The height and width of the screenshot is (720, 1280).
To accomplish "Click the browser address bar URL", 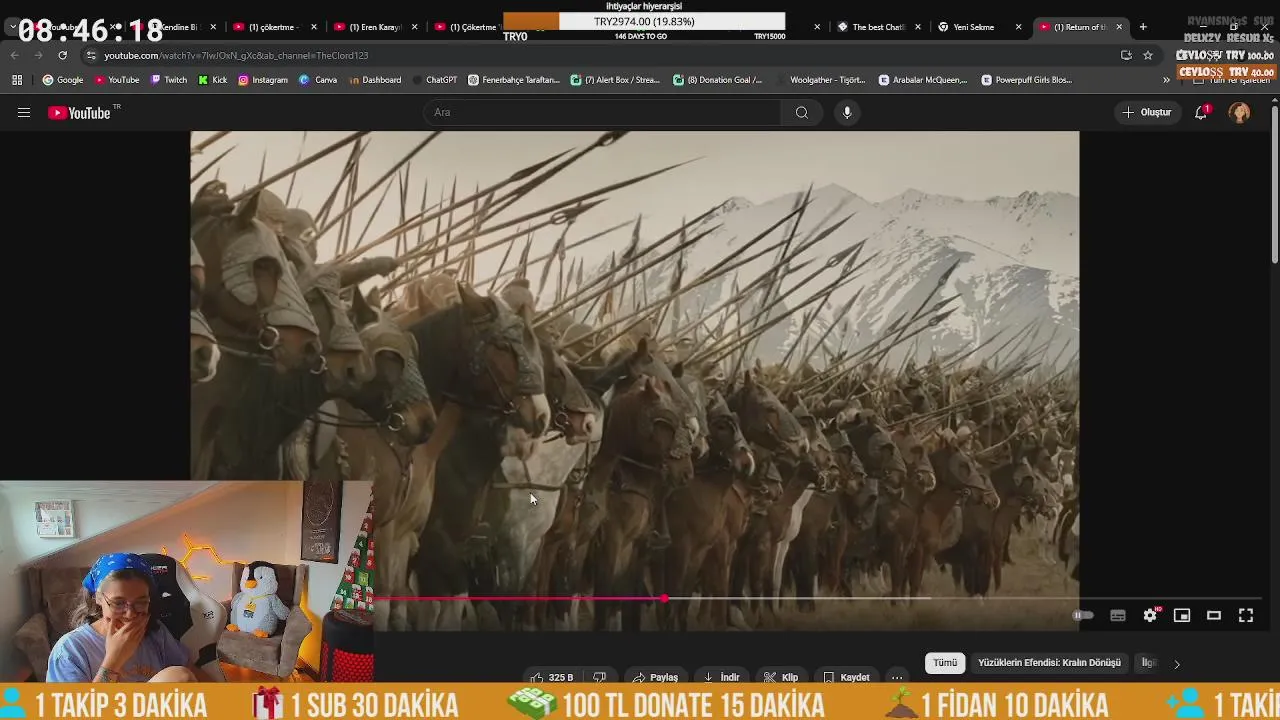I will [236, 55].
